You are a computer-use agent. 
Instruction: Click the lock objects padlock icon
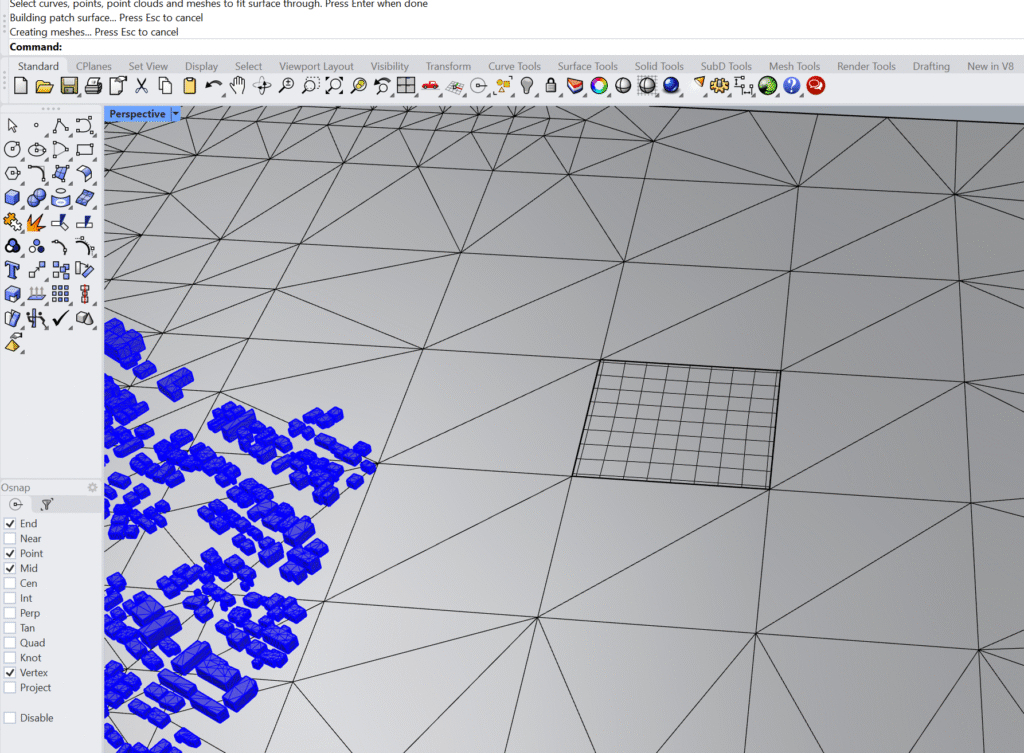[x=550, y=86]
